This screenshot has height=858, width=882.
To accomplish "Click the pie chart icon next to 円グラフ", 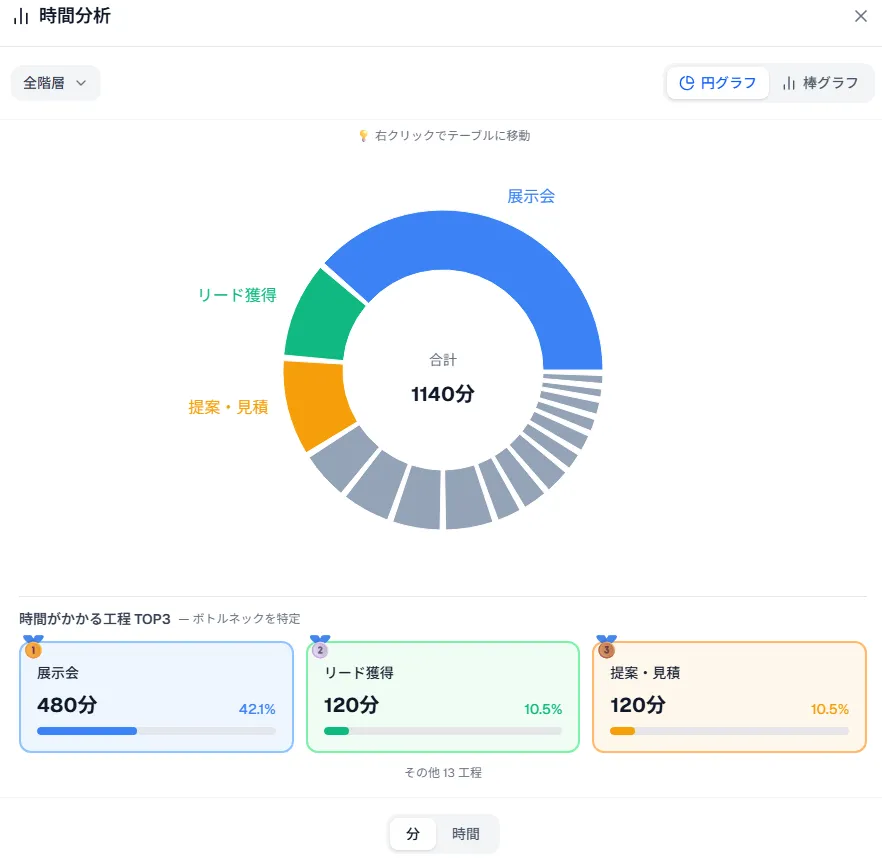I will coord(685,83).
